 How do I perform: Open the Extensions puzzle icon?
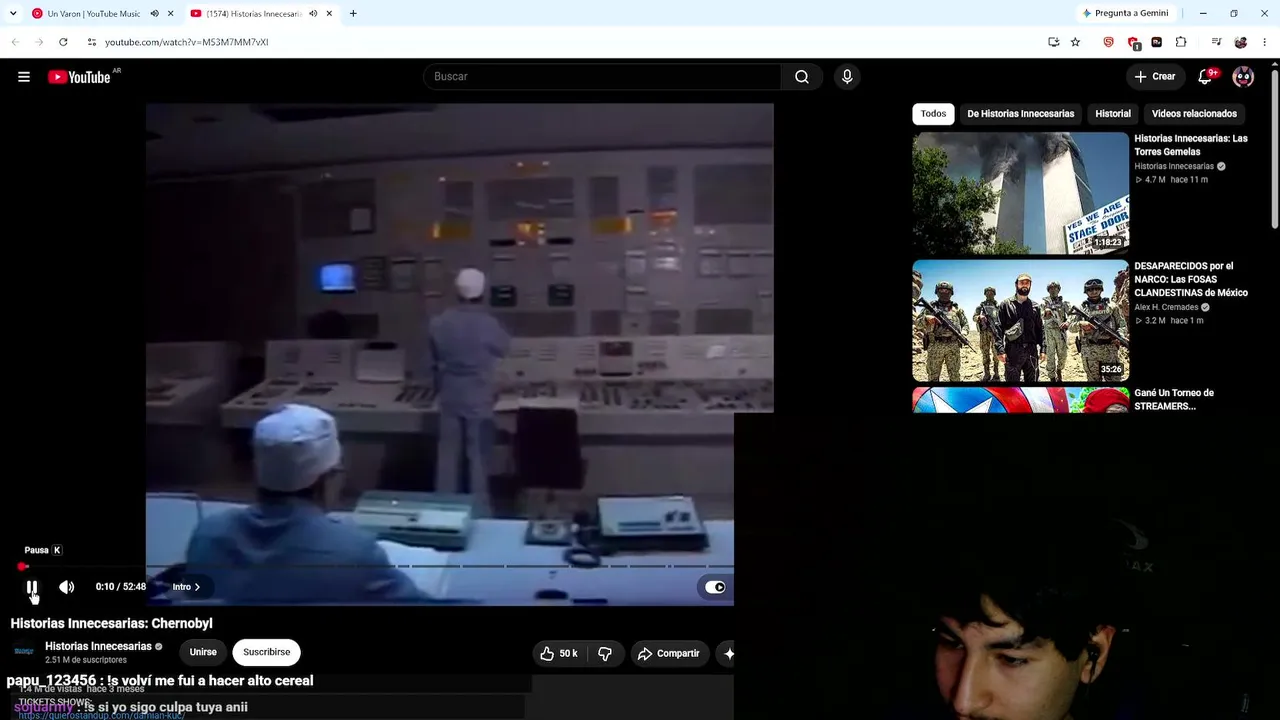pyautogui.click(x=1181, y=42)
